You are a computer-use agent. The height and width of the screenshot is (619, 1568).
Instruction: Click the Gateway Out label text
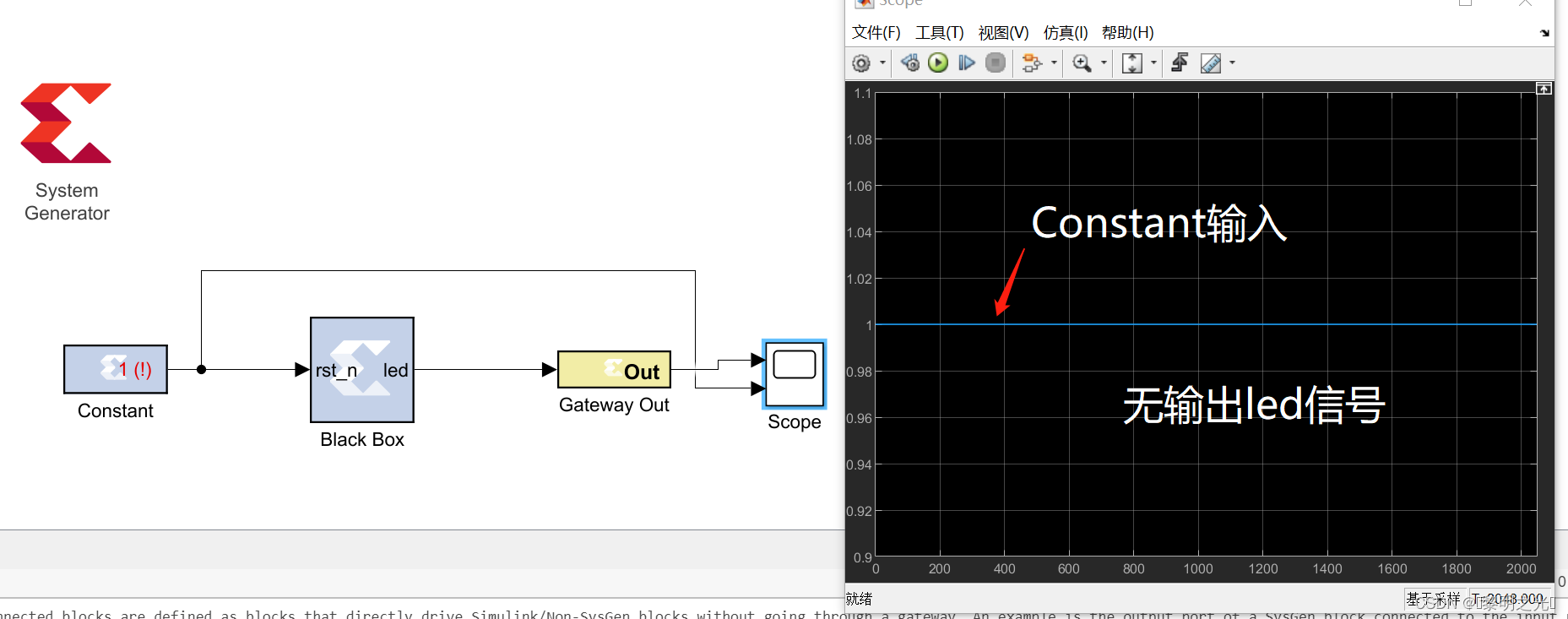(614, 405)
